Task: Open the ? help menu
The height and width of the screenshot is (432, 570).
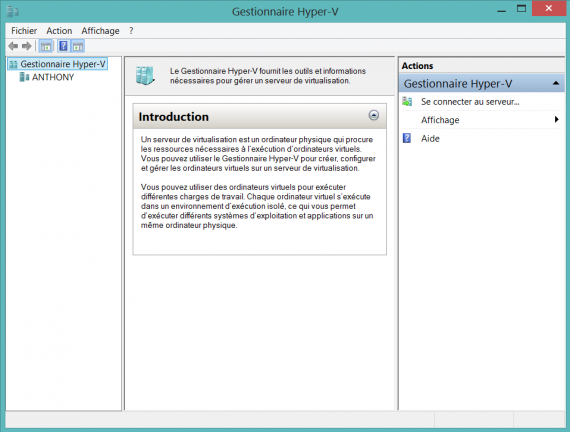Action: pos(131,31)
